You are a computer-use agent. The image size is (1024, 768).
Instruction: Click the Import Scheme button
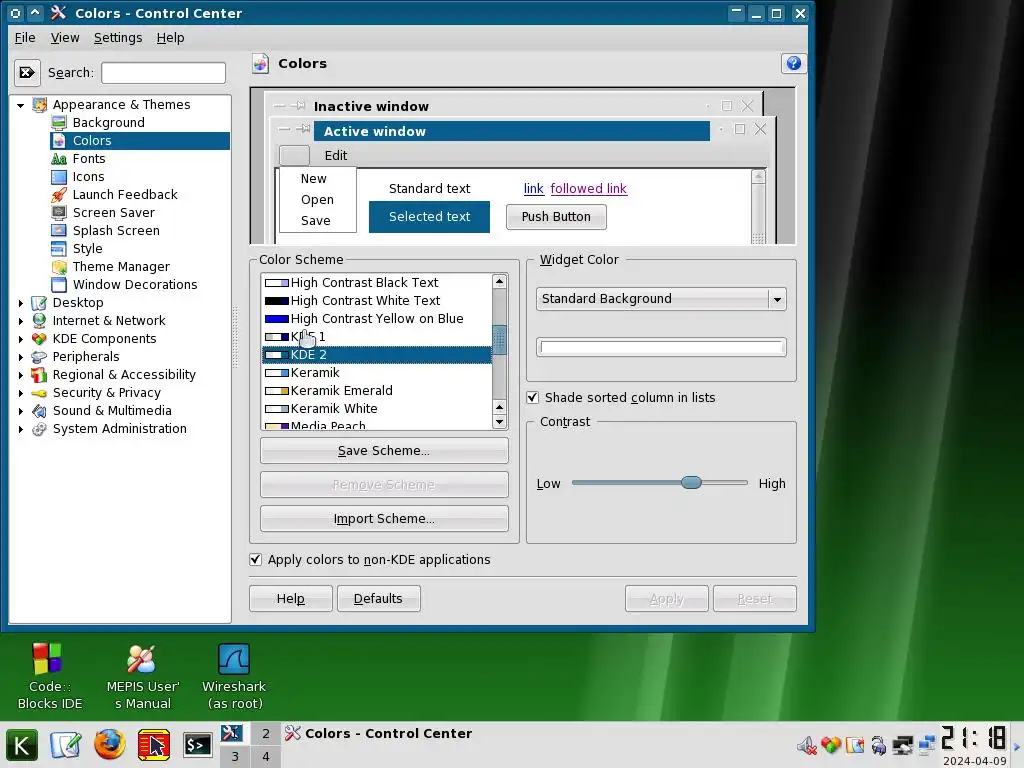[x=384, y=519]
